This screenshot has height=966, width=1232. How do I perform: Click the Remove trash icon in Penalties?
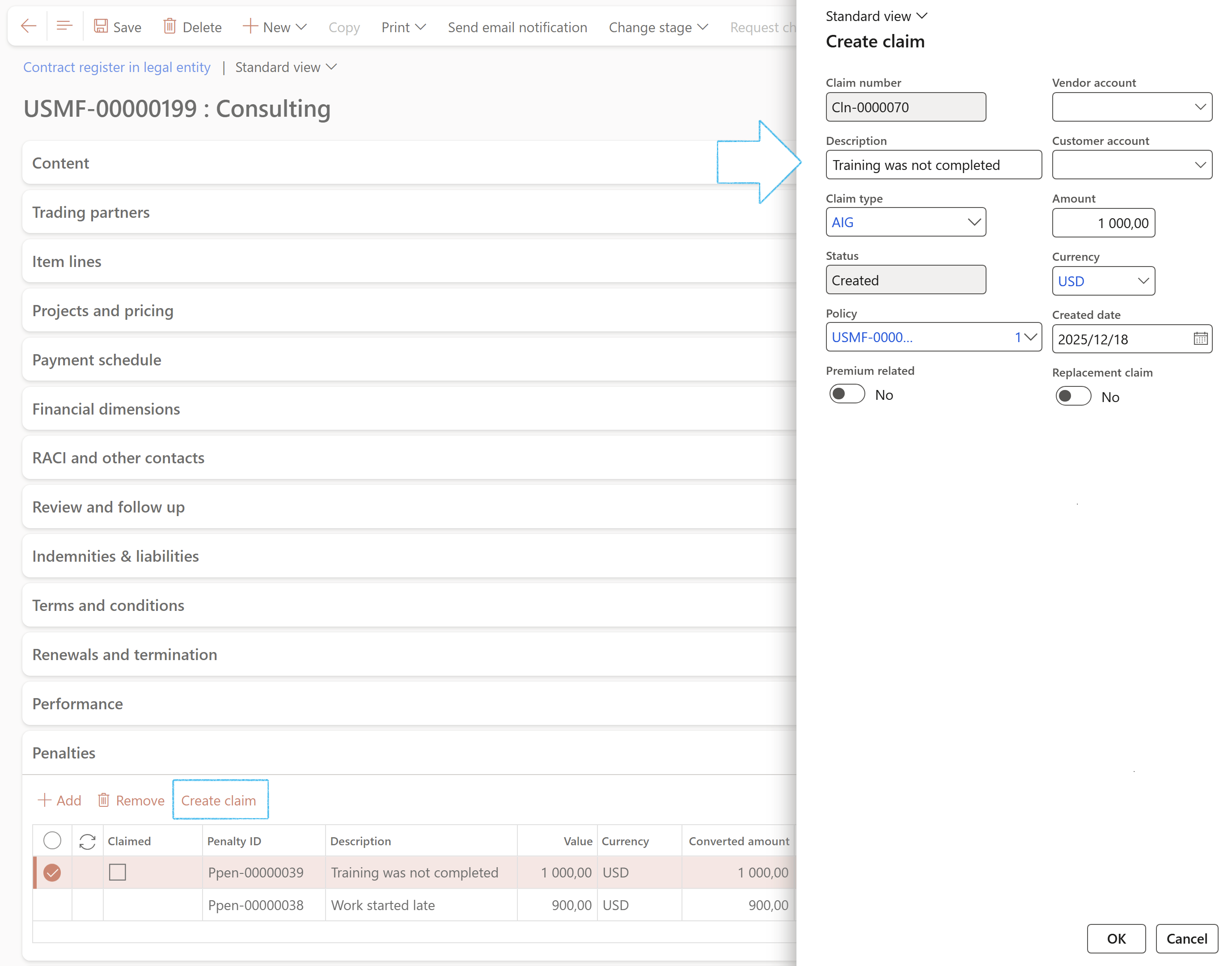[x=104, y=800]
